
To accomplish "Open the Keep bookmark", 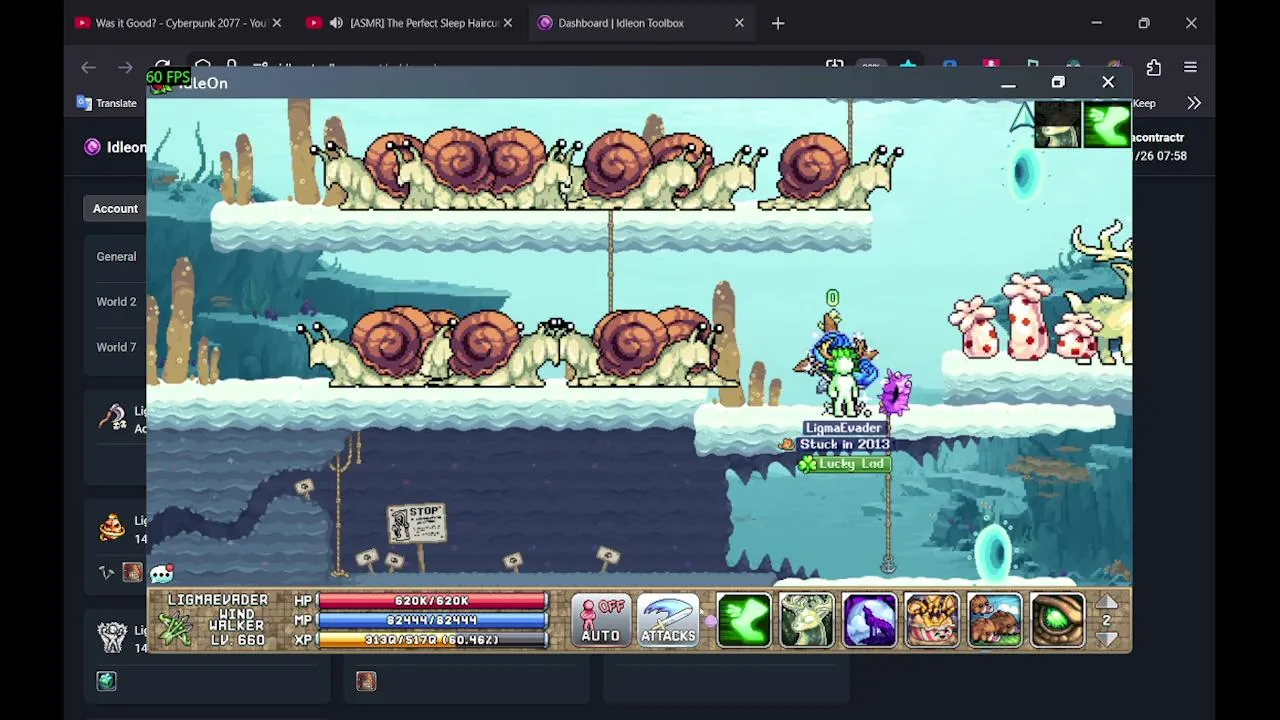I will click(x=1145, y=103).
